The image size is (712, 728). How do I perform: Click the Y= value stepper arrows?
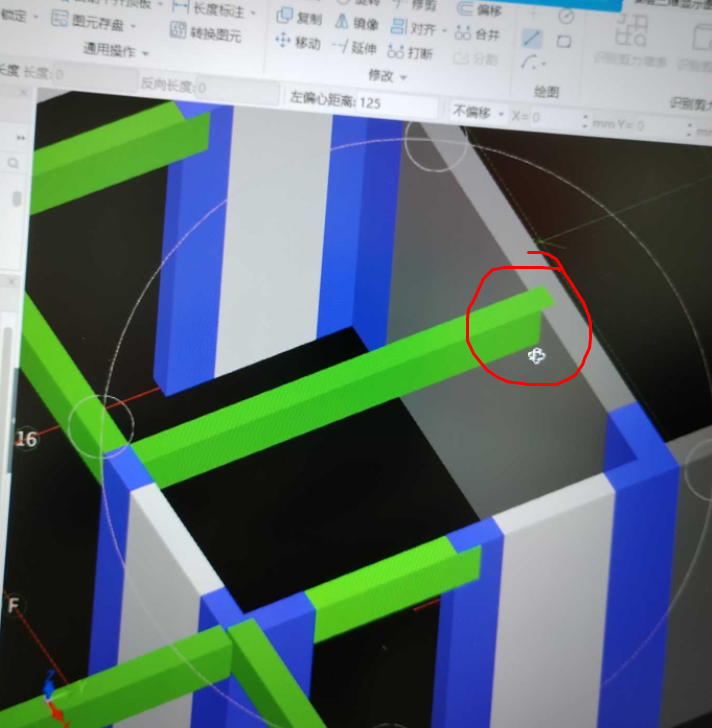tap(690, 130)
